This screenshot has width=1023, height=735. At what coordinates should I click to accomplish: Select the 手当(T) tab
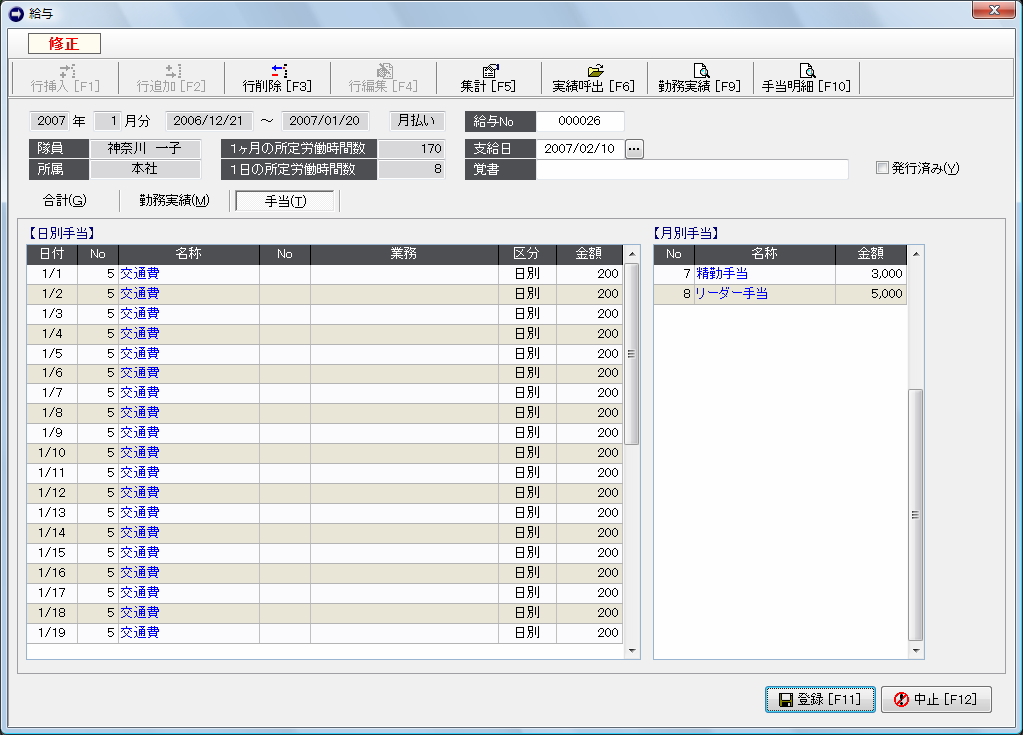(285, 201)
